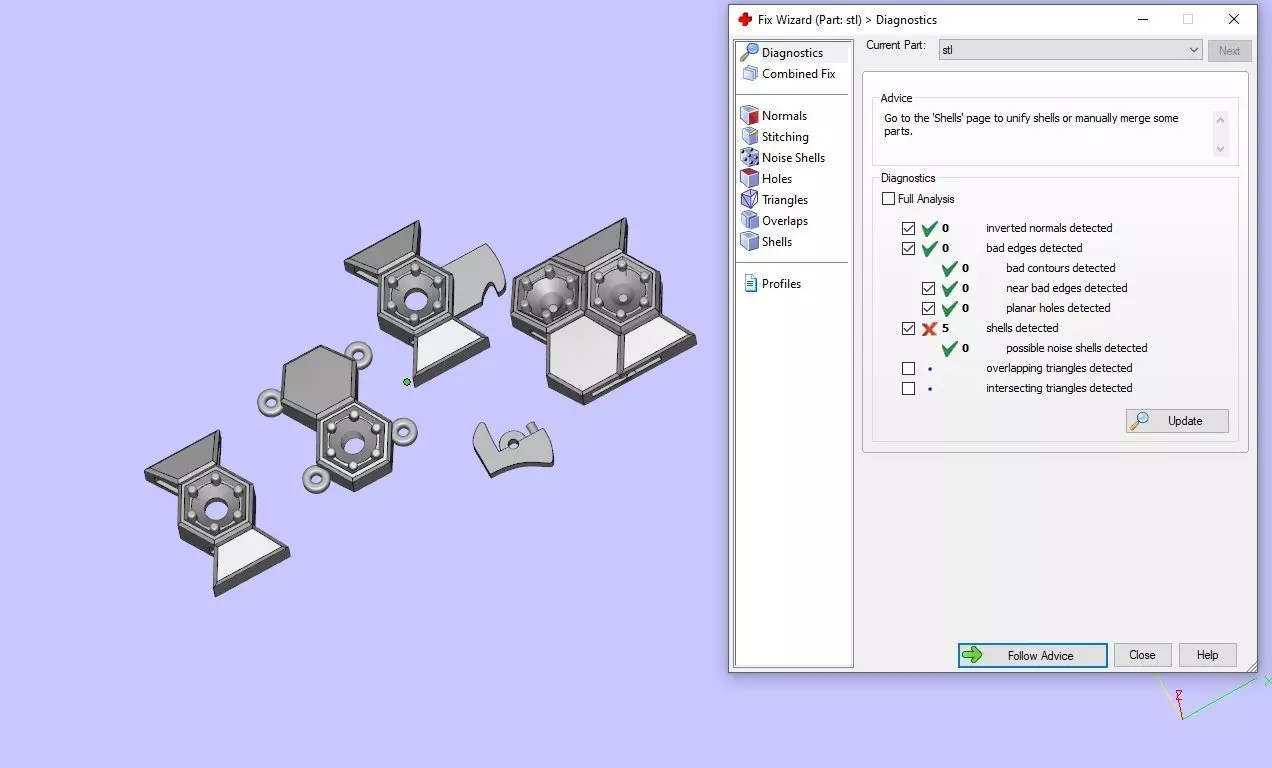This screenshot has width=1272, height=768.
Task: Click green checkmark beside bad edges detected
Action: pos(929,248)
